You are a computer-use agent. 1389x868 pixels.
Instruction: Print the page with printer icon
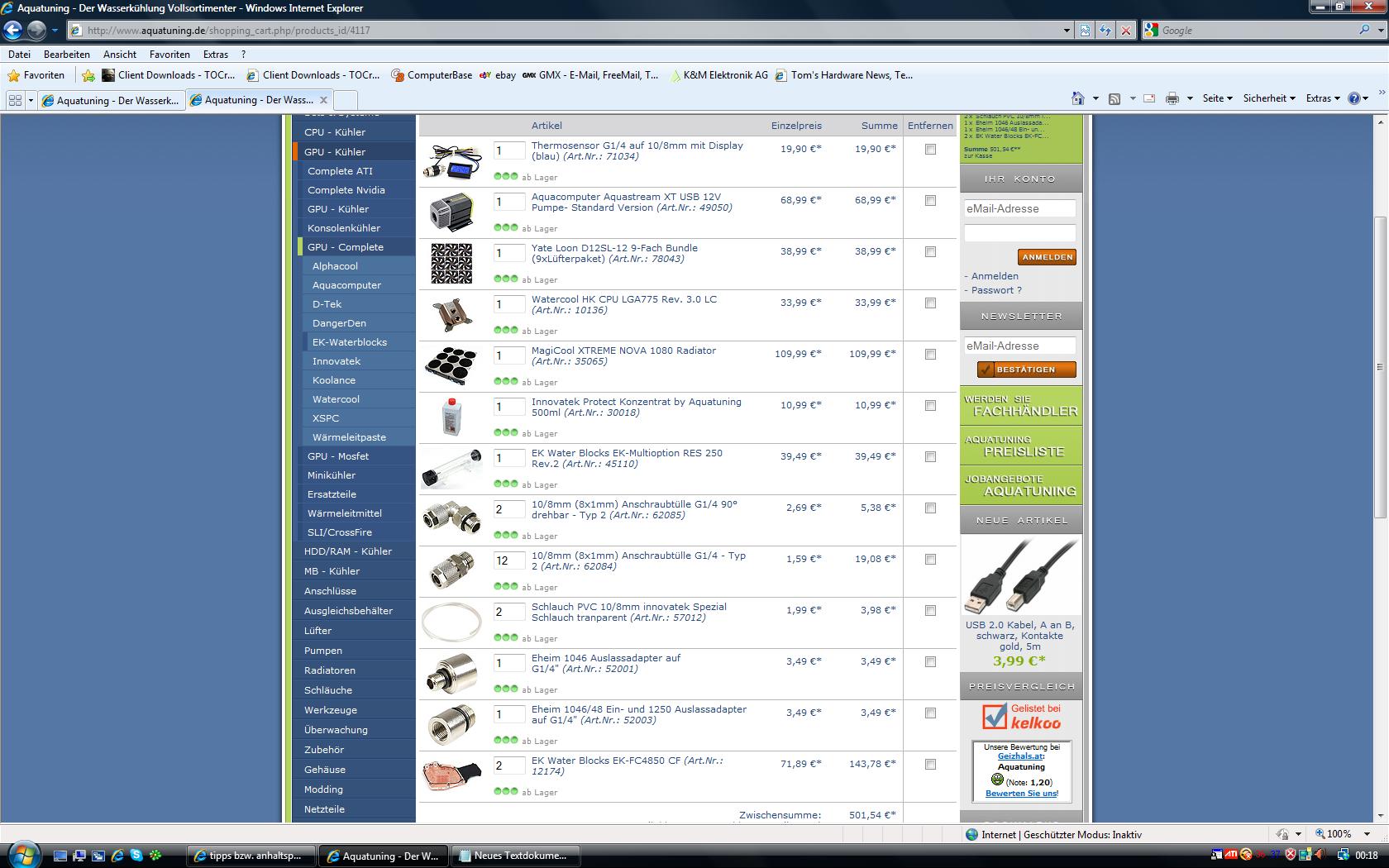[1172, 98]
